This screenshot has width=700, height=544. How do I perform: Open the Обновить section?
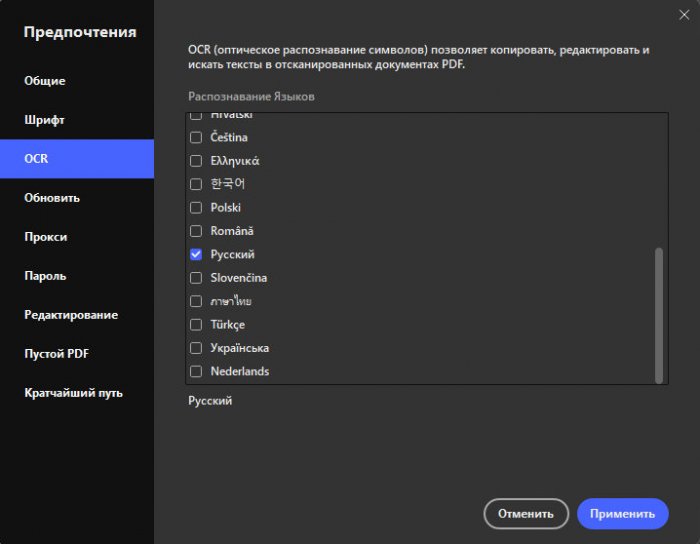(x=52, y=198)
